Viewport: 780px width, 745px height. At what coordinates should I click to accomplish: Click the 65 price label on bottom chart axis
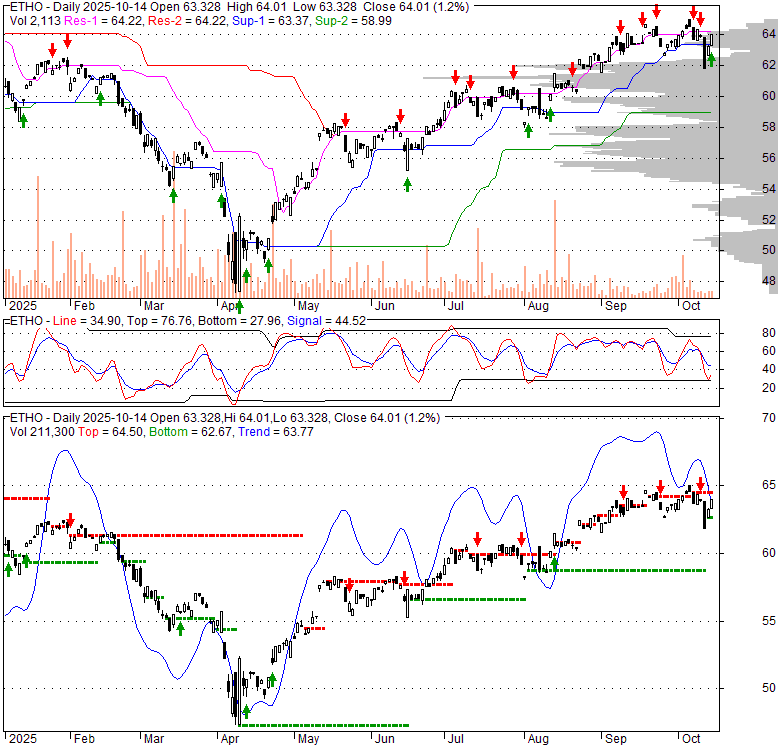(769, 485)
